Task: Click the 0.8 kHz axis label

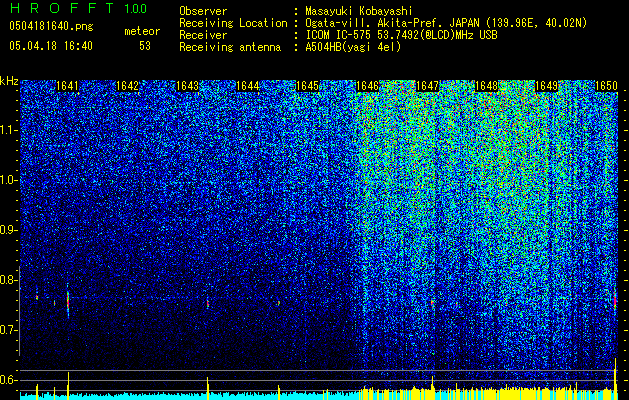Action: 8,280
